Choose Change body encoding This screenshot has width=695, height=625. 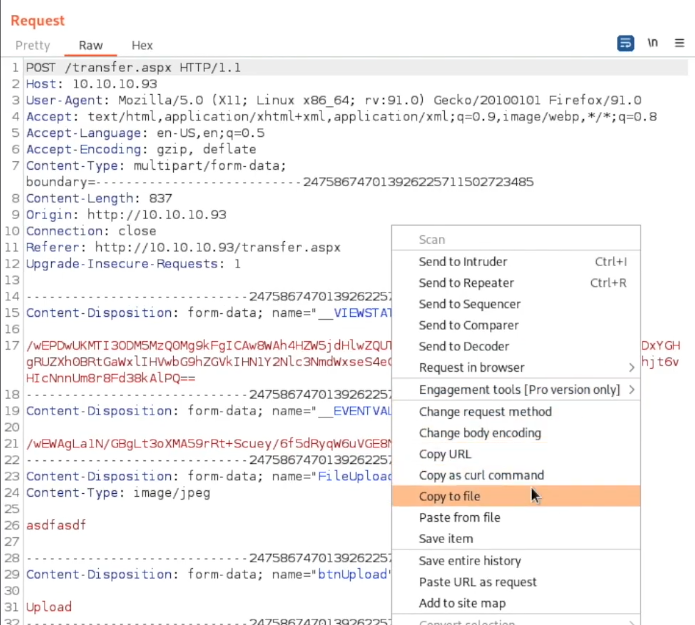point(480,433)
